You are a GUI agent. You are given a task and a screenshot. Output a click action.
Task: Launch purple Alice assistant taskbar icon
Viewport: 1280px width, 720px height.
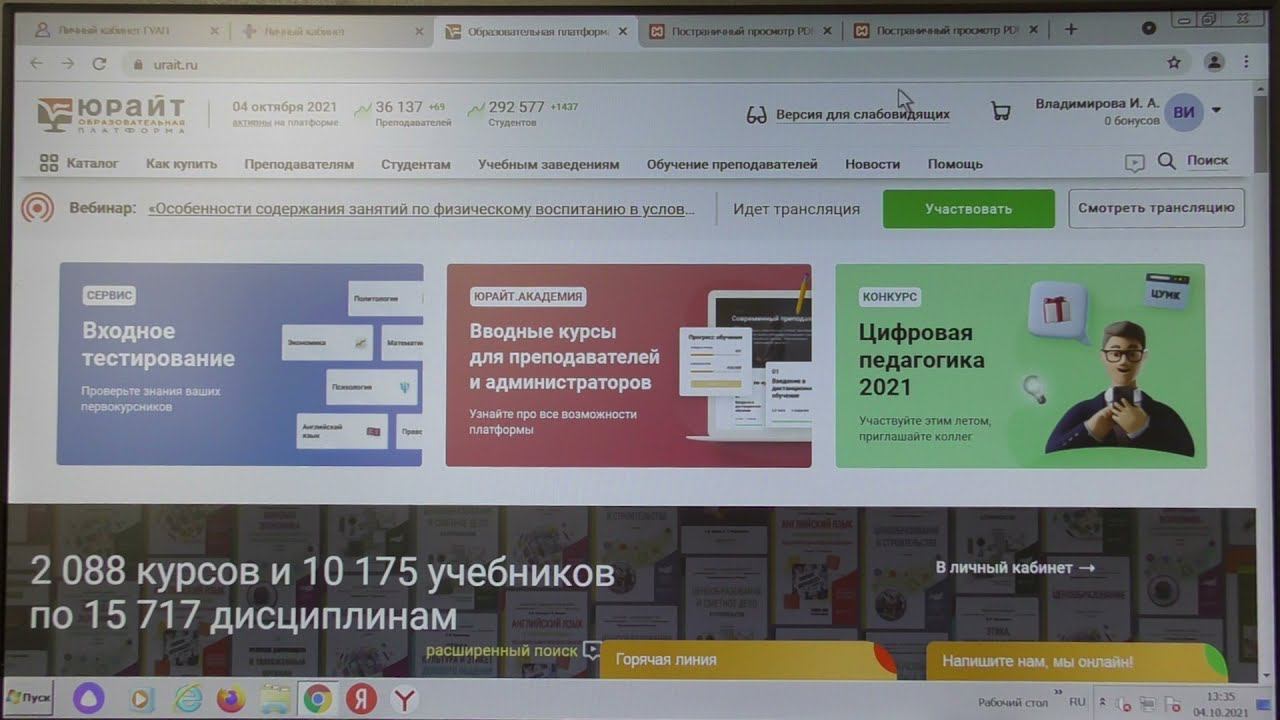pyautogui.click(x=88, y=698)
